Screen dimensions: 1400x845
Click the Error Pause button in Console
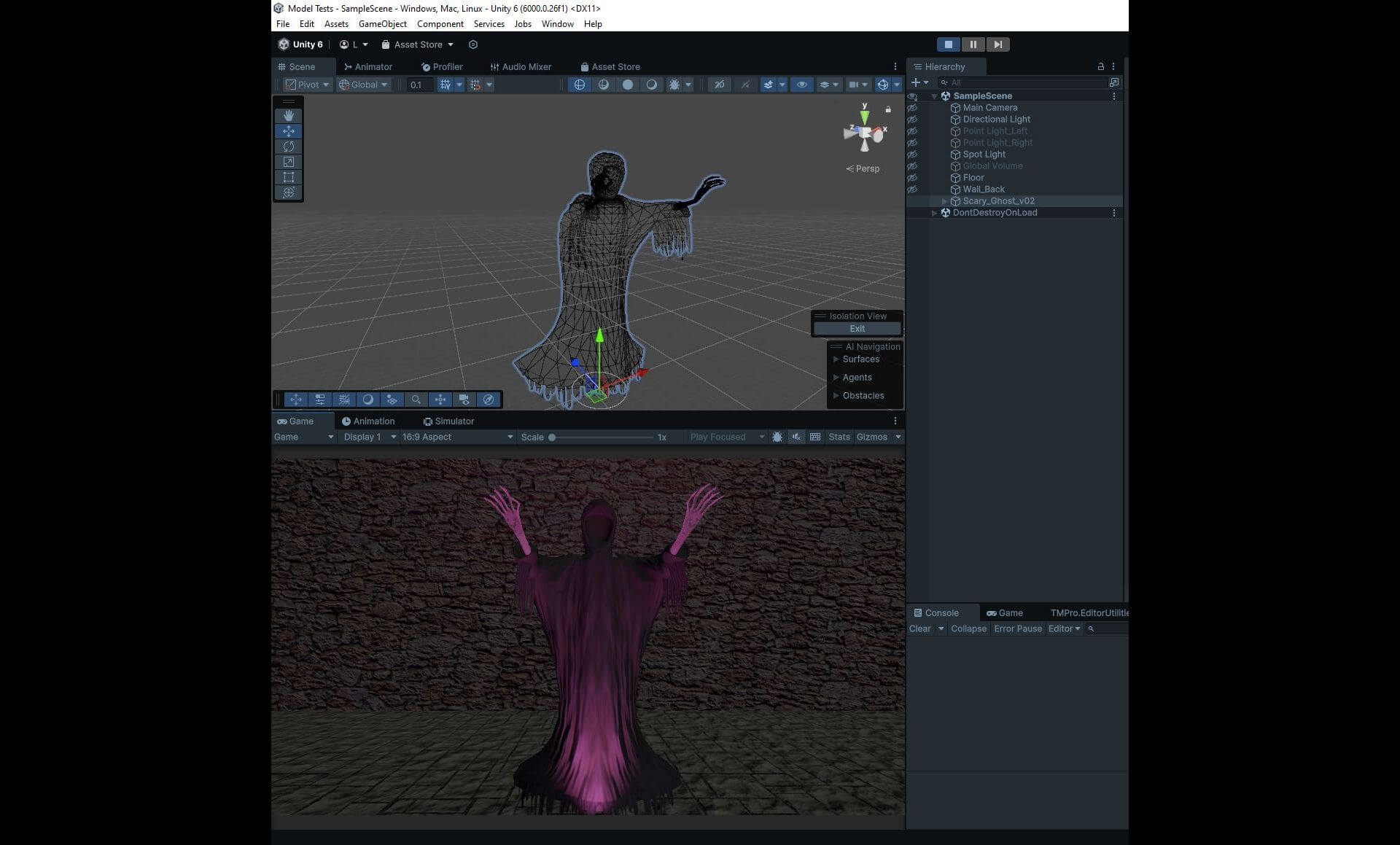tap(1017, 628)
